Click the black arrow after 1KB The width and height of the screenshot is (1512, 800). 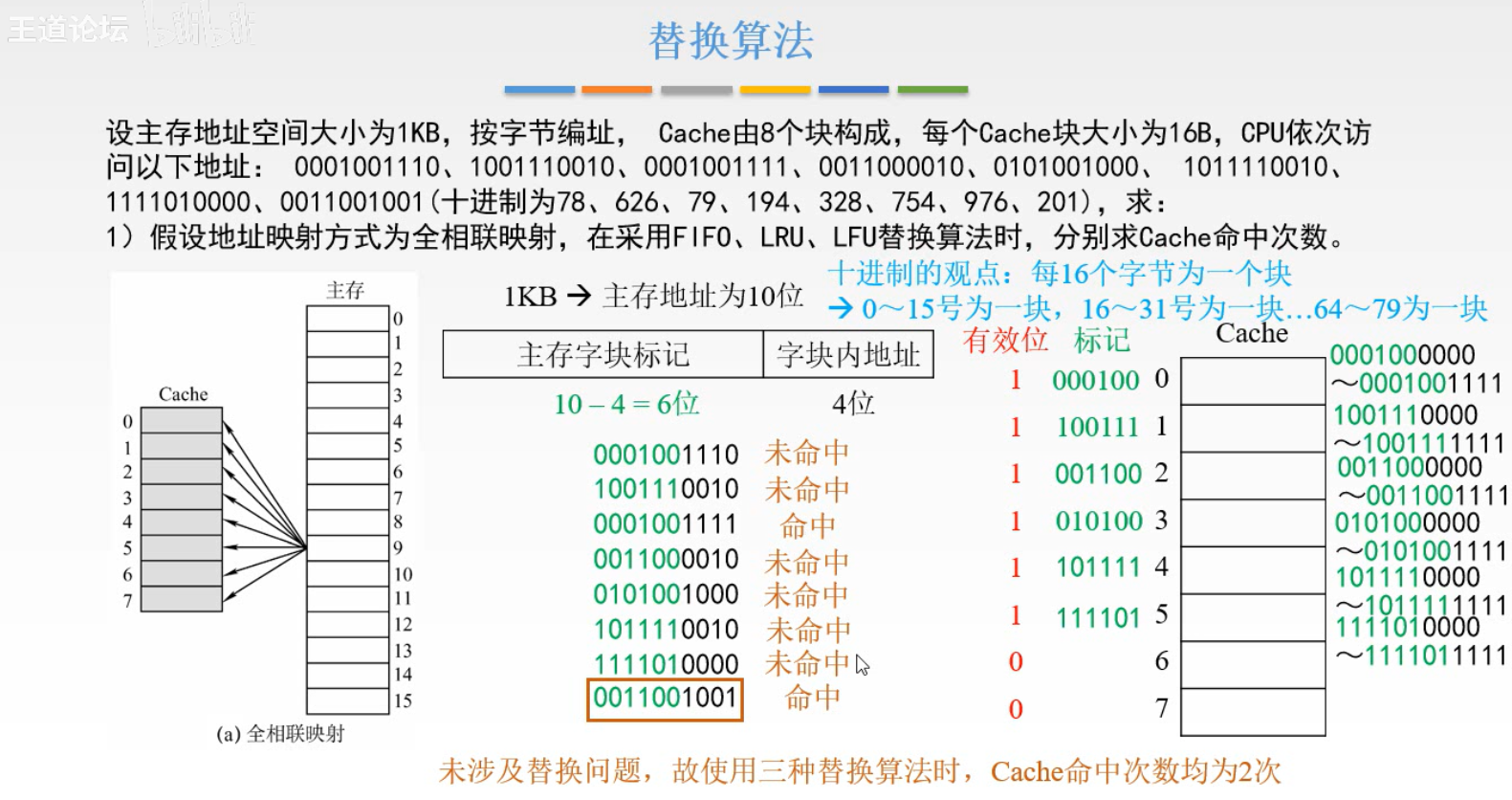579,296
